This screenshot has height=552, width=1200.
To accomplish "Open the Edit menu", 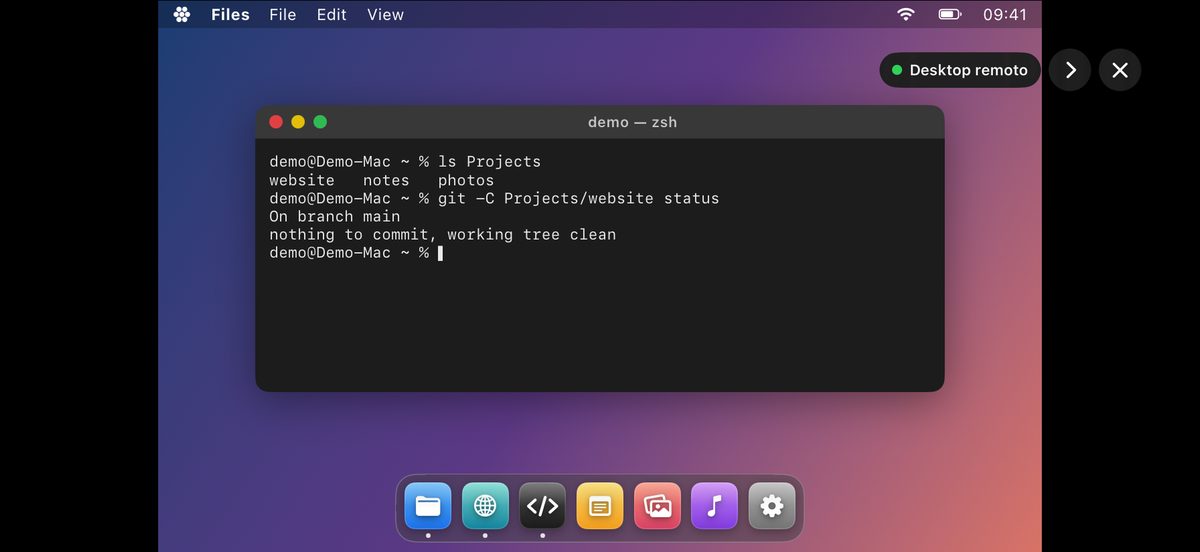I will point(332,14).
